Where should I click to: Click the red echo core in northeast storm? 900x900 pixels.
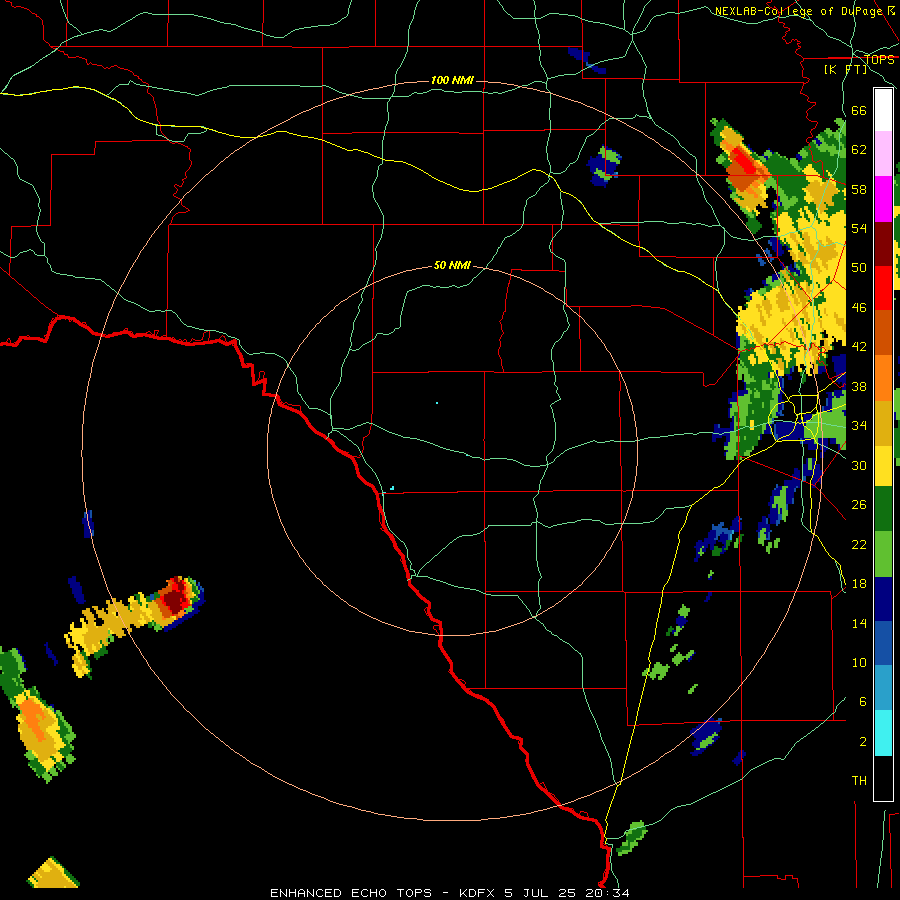[745, 162]
